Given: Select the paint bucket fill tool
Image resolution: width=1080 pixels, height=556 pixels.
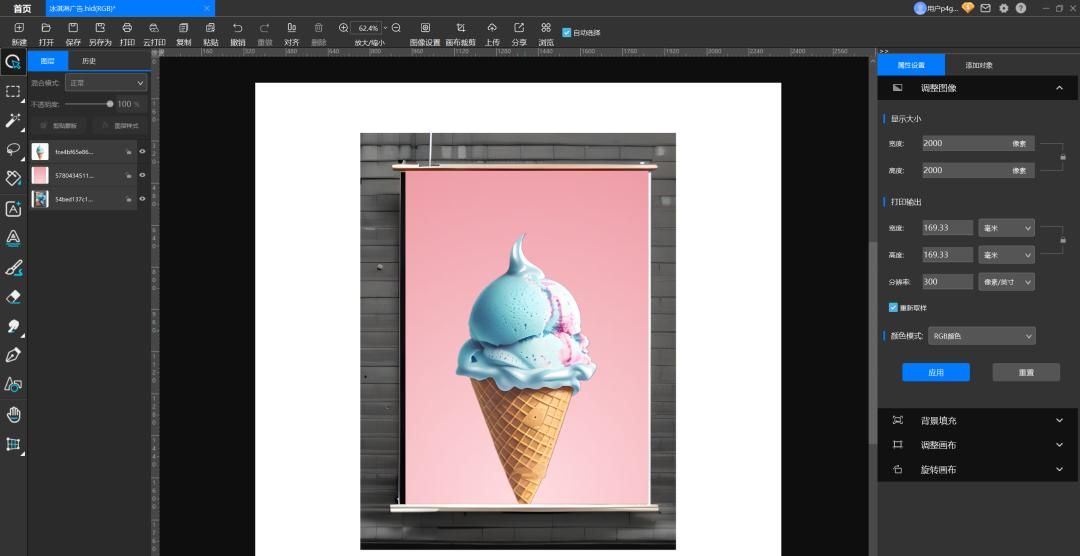Looking at the screenshot, I should pyautogui.click(x=13, y=178).
